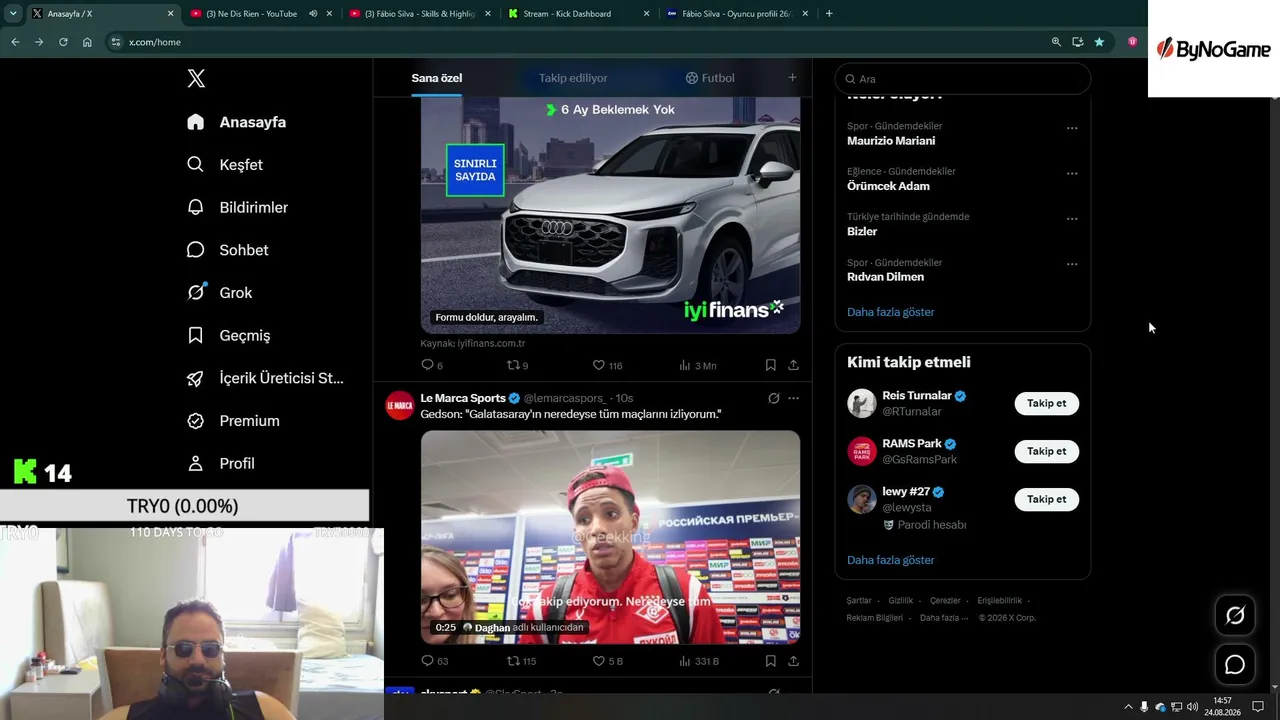Viewport: 1280px width, 720px height.
Task: Expand footer Daha fazla menu
Action: pyautogui.click(x=944, y=618)
